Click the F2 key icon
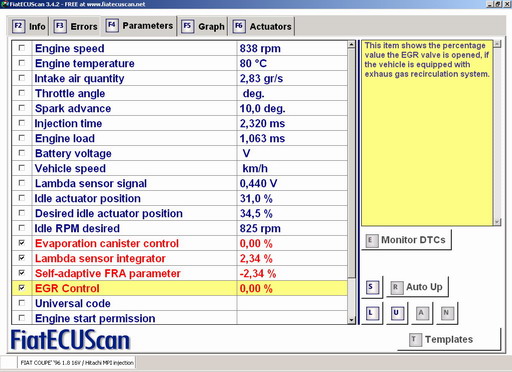 (x=18, y=26)
